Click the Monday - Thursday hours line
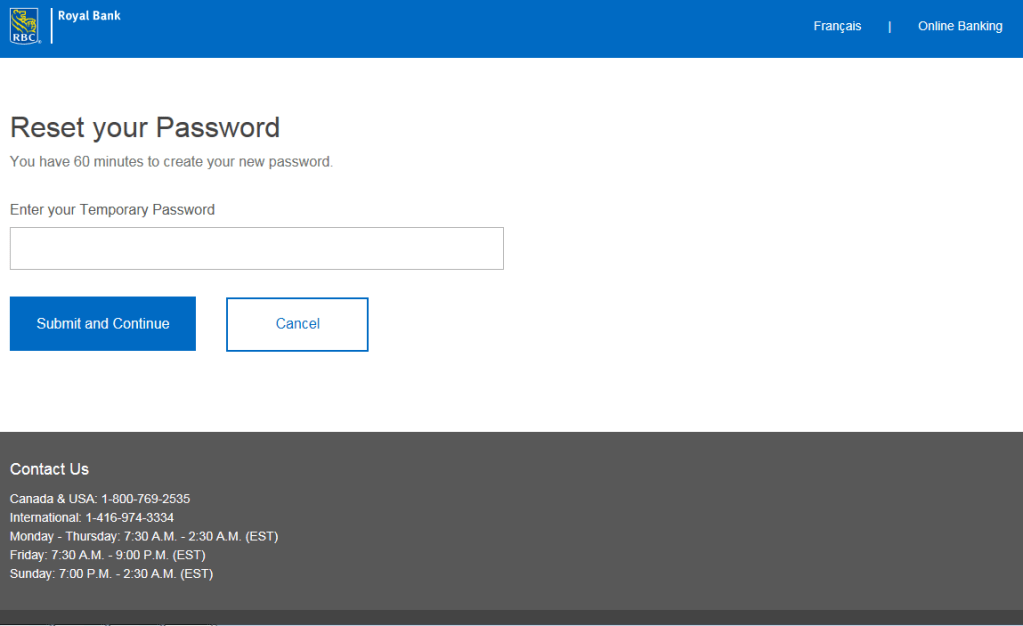 pyautogui.click(x=144, y=537)
